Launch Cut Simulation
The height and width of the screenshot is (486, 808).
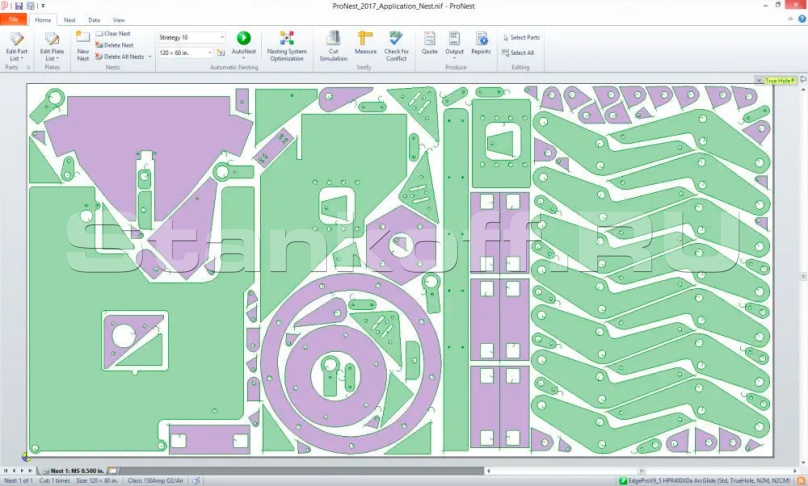click(x=333, y=46)
